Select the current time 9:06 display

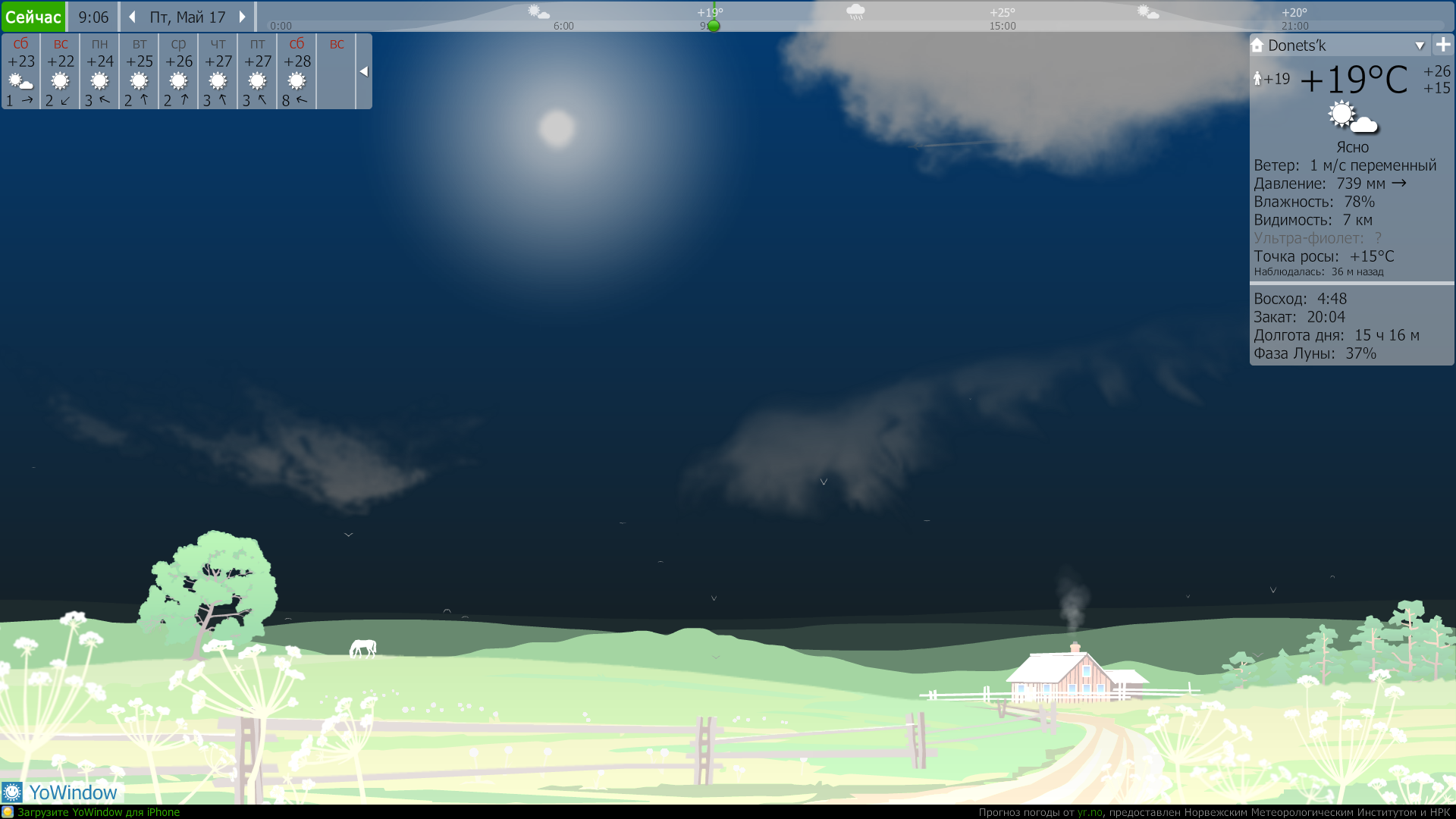pos(93,17)
